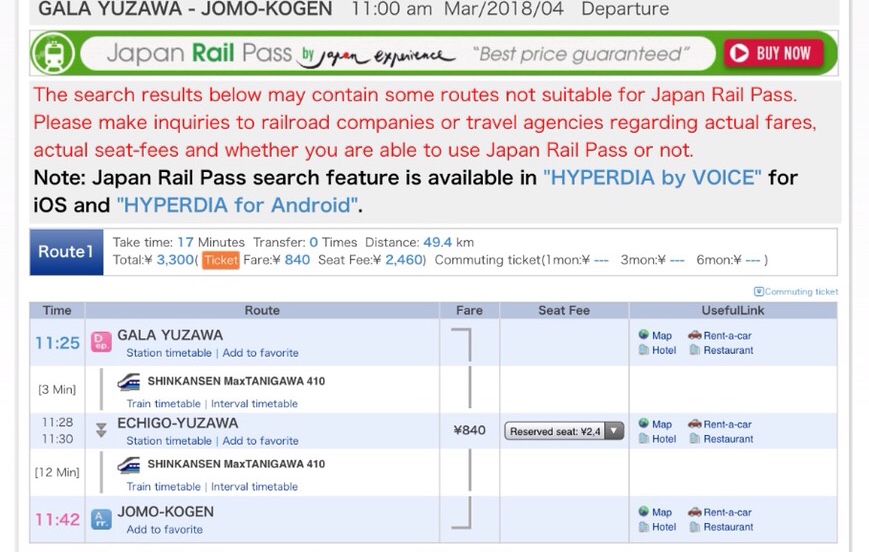Click the 11:25 departure time

58,343
